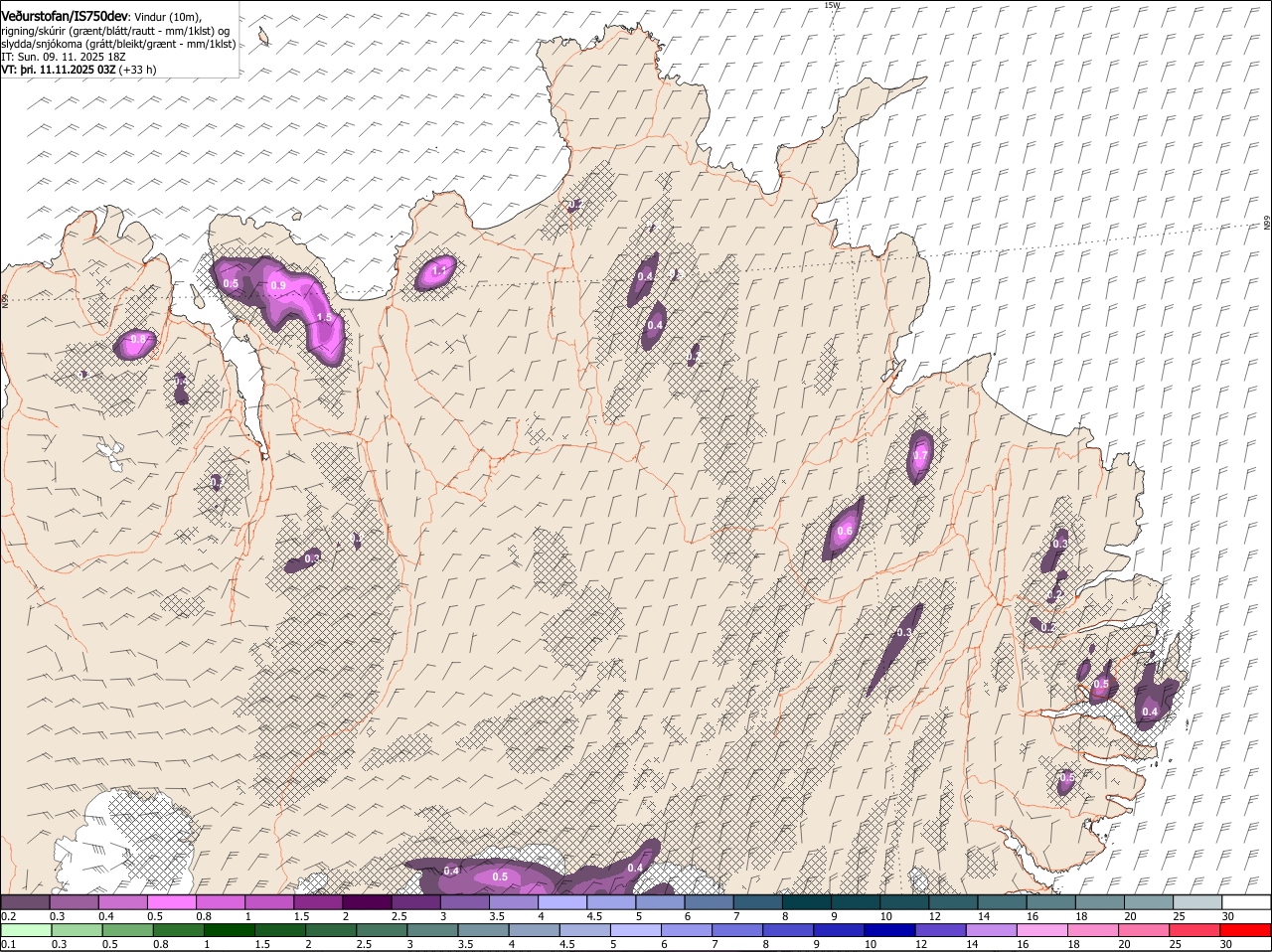Pick lower legend swatch between 10 and 12
Viewport: 1272px width, 952px height.
pyautogui.click(x=891, y=930)
